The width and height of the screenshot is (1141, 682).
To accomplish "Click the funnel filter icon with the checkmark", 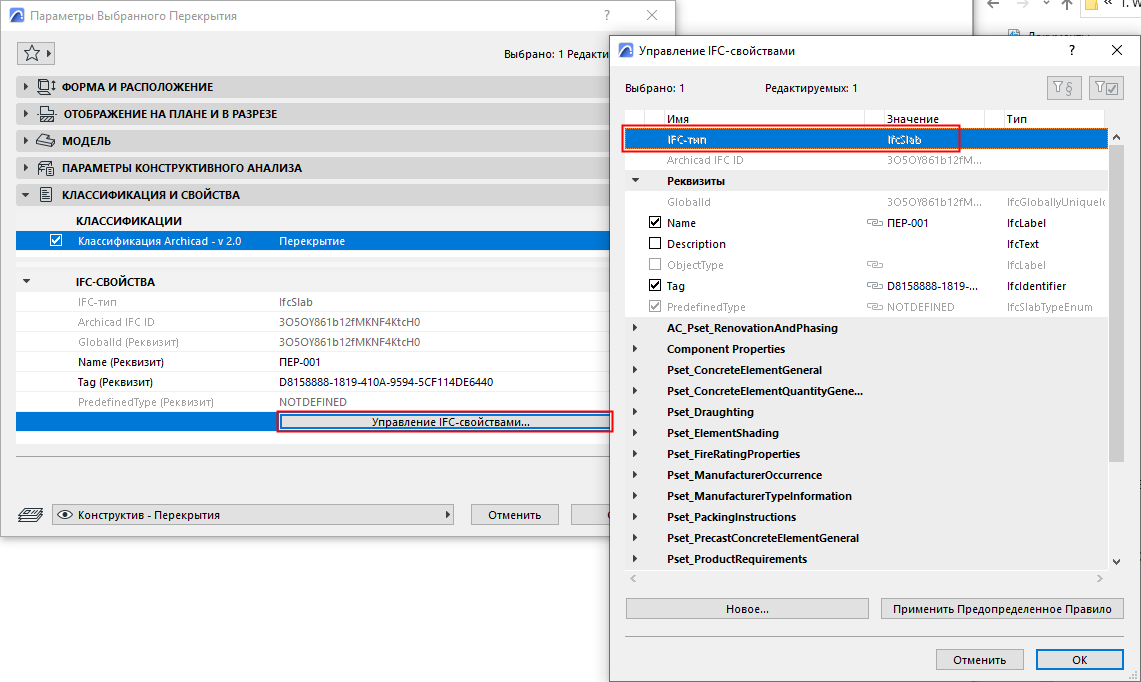I will click(1106, 88).
